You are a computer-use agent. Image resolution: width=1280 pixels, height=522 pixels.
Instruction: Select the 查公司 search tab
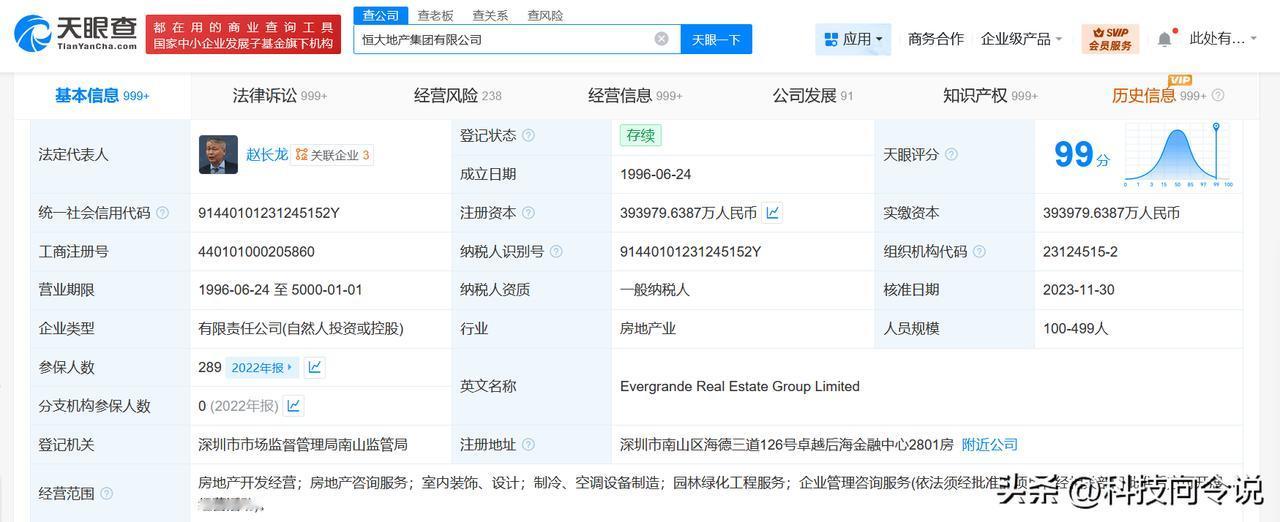point(381,15)
